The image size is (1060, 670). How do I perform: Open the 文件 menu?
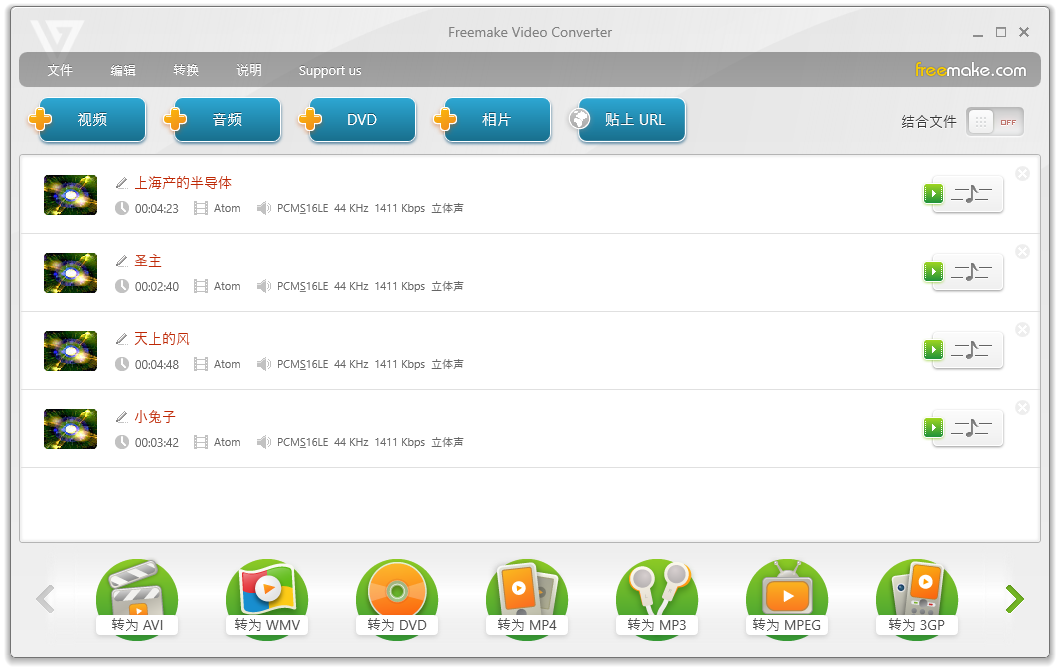point(60,70)
